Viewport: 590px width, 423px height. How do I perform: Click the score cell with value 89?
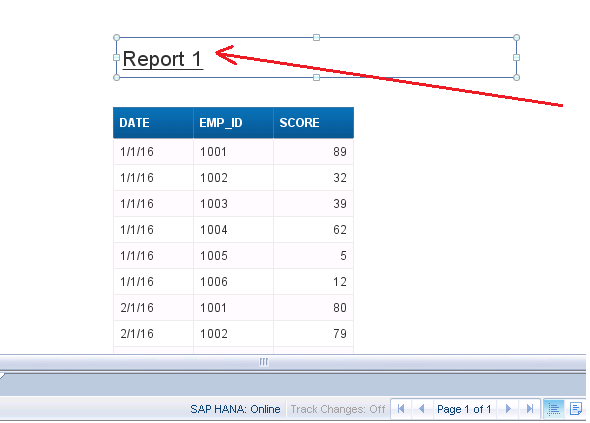(313, 152)
